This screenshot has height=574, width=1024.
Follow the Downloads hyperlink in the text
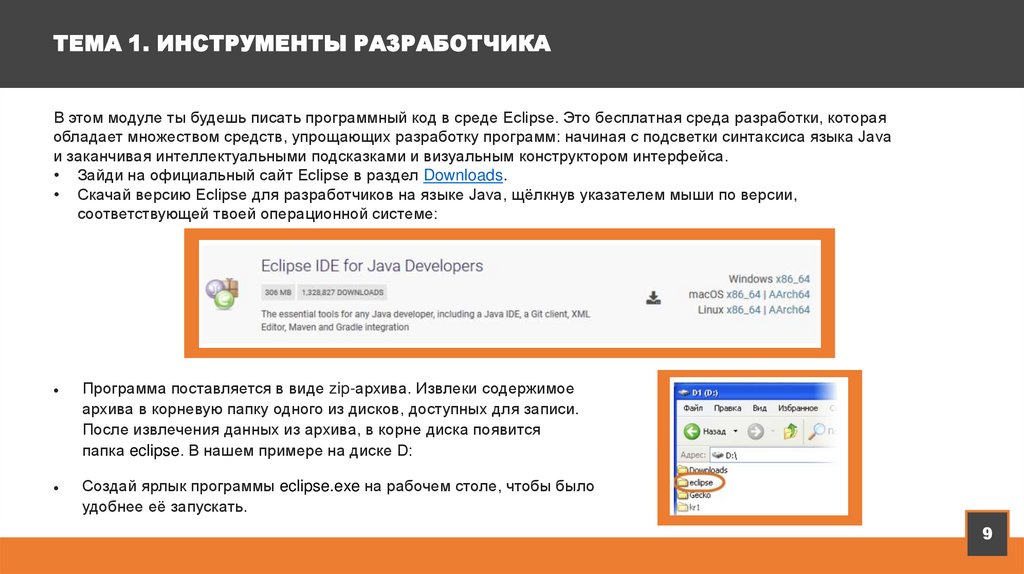coord(463,175)
